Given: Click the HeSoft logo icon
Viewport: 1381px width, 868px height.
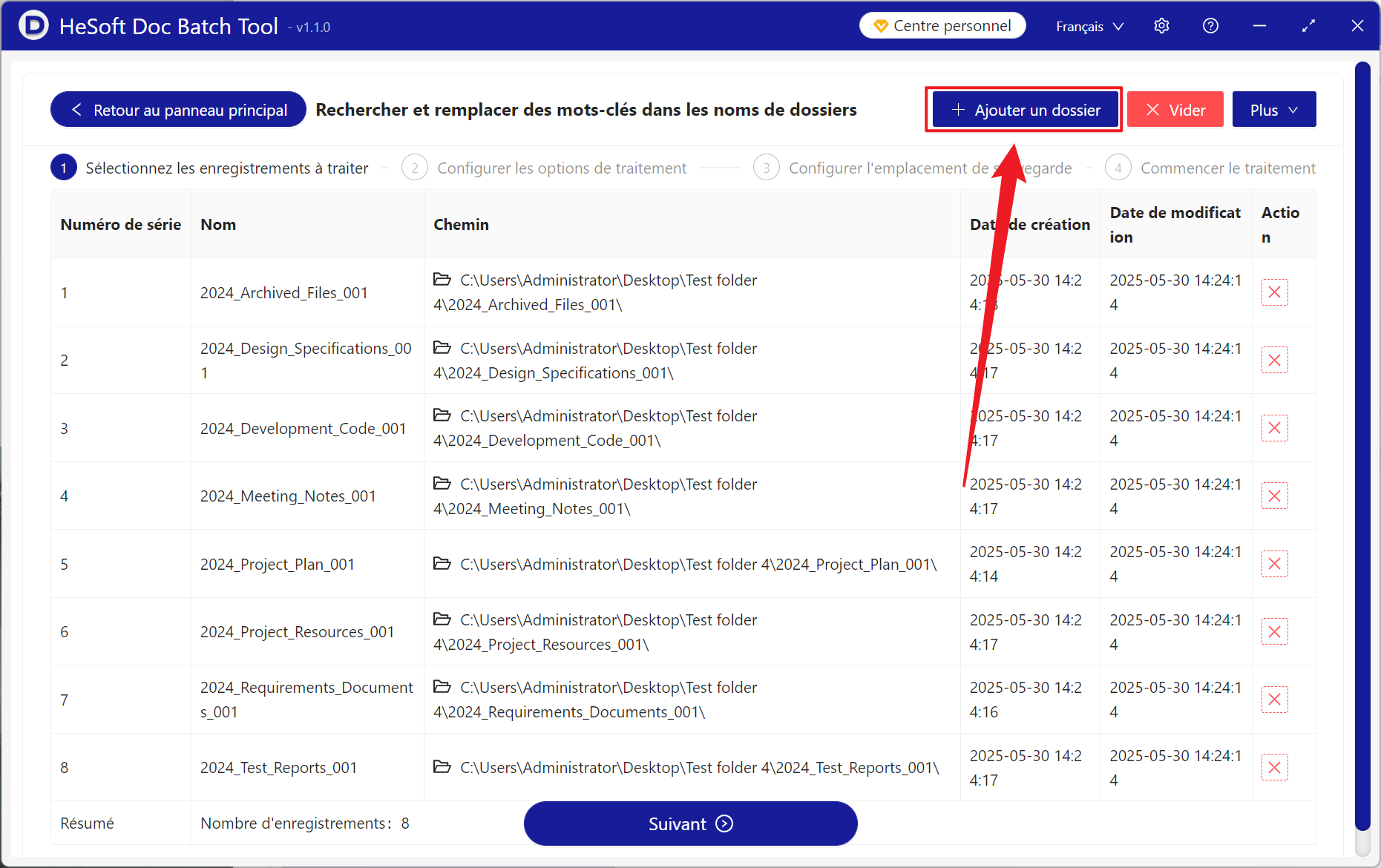Looking at the screenshot, I should tap(33, 26).
